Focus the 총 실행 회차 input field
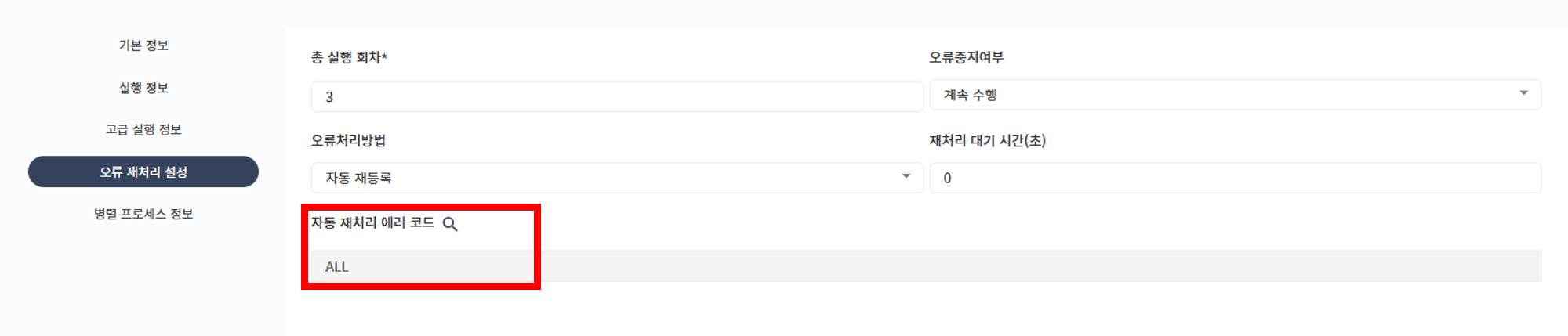The width and height of the screenshot is (1568, 336). click(616, 97)
